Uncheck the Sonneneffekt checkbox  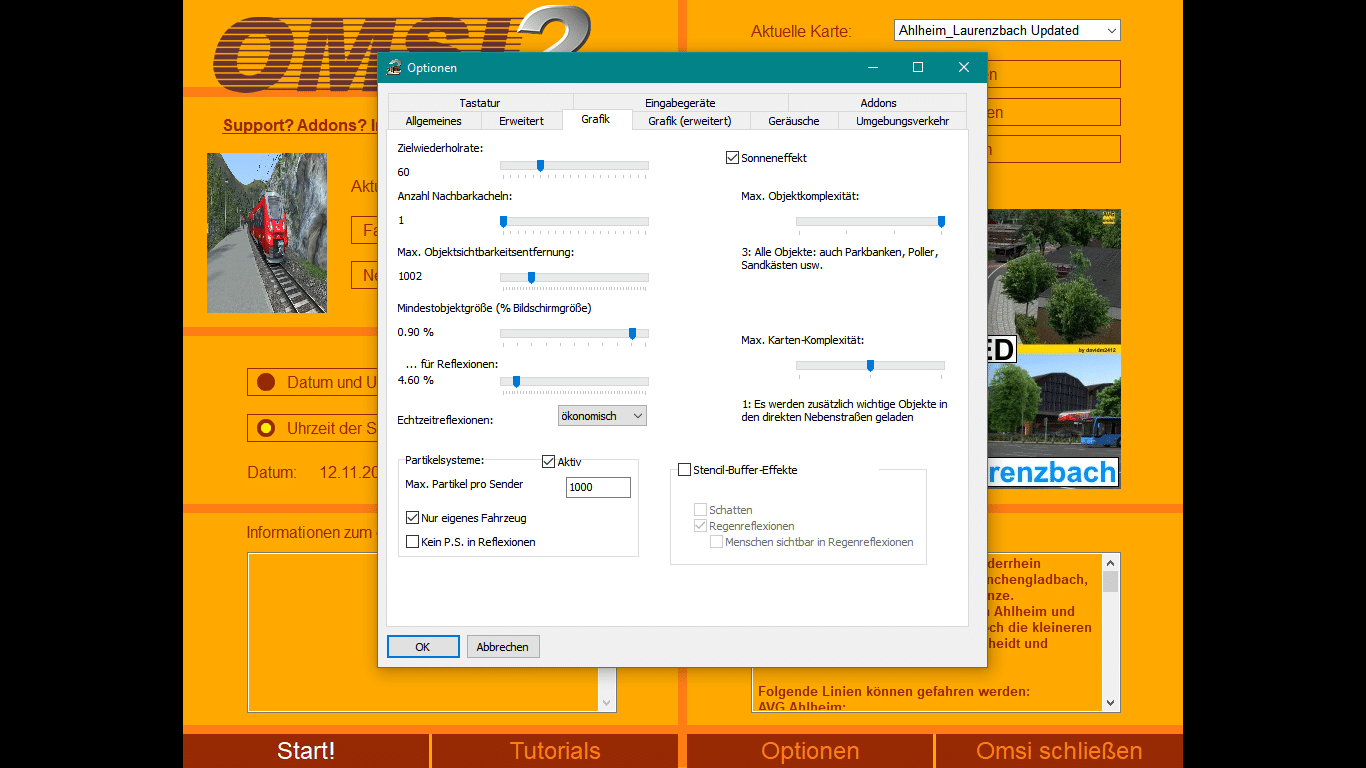tap(733, 158)
